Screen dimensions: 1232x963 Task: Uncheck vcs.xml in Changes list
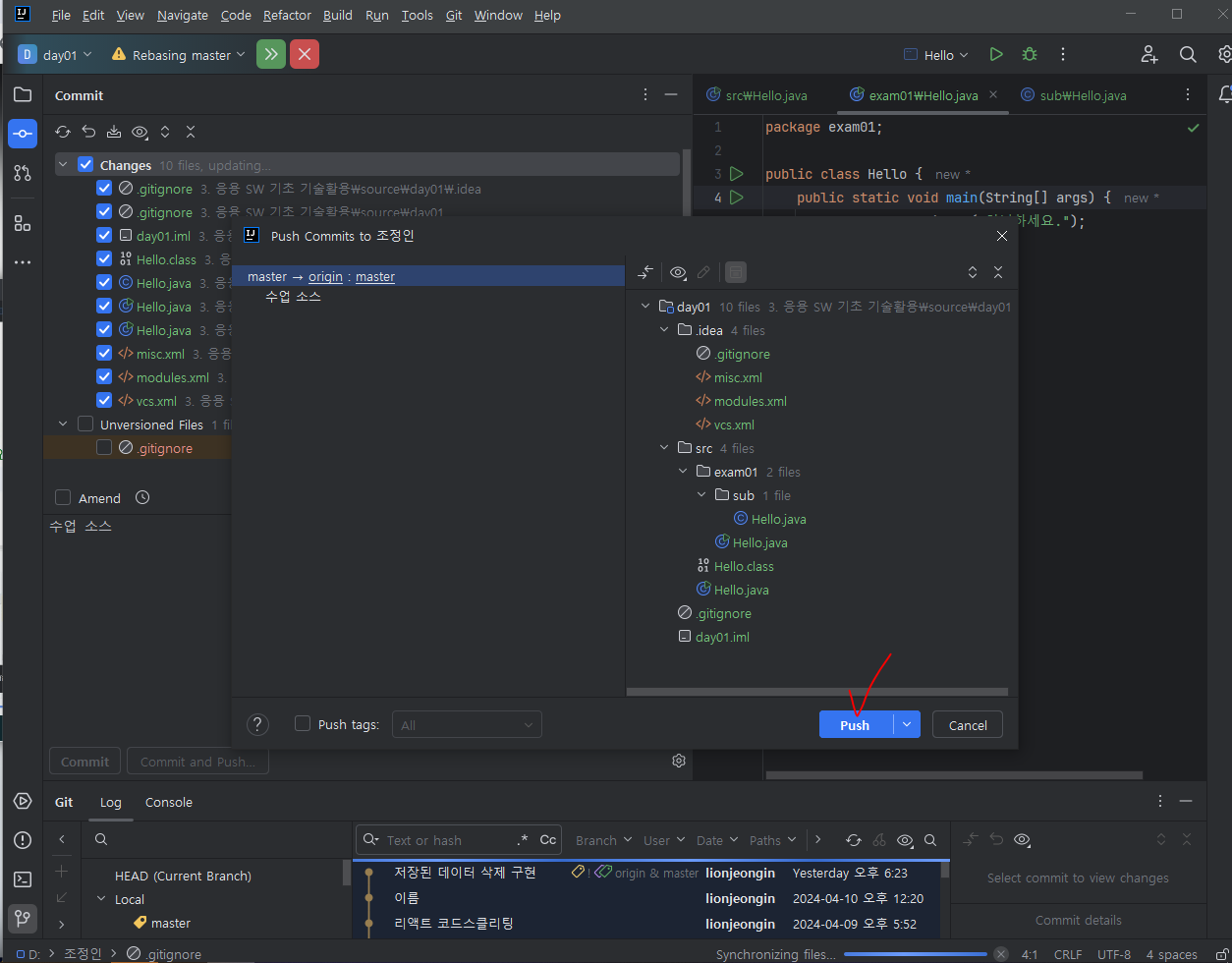click(104, 401)
